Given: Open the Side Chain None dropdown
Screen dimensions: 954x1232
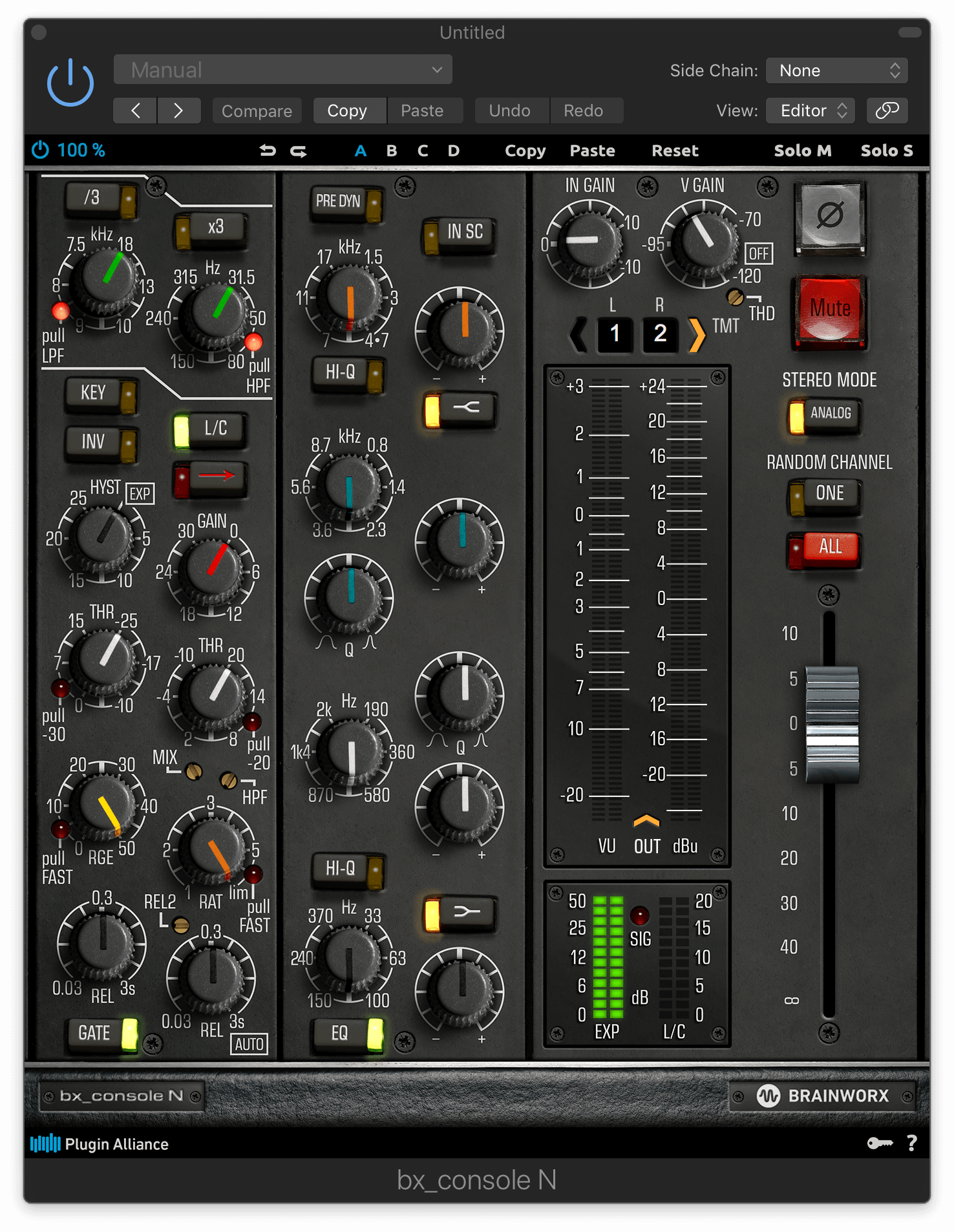Looking at the screenshot, I should pyautogui.click(x=836, y=70).
